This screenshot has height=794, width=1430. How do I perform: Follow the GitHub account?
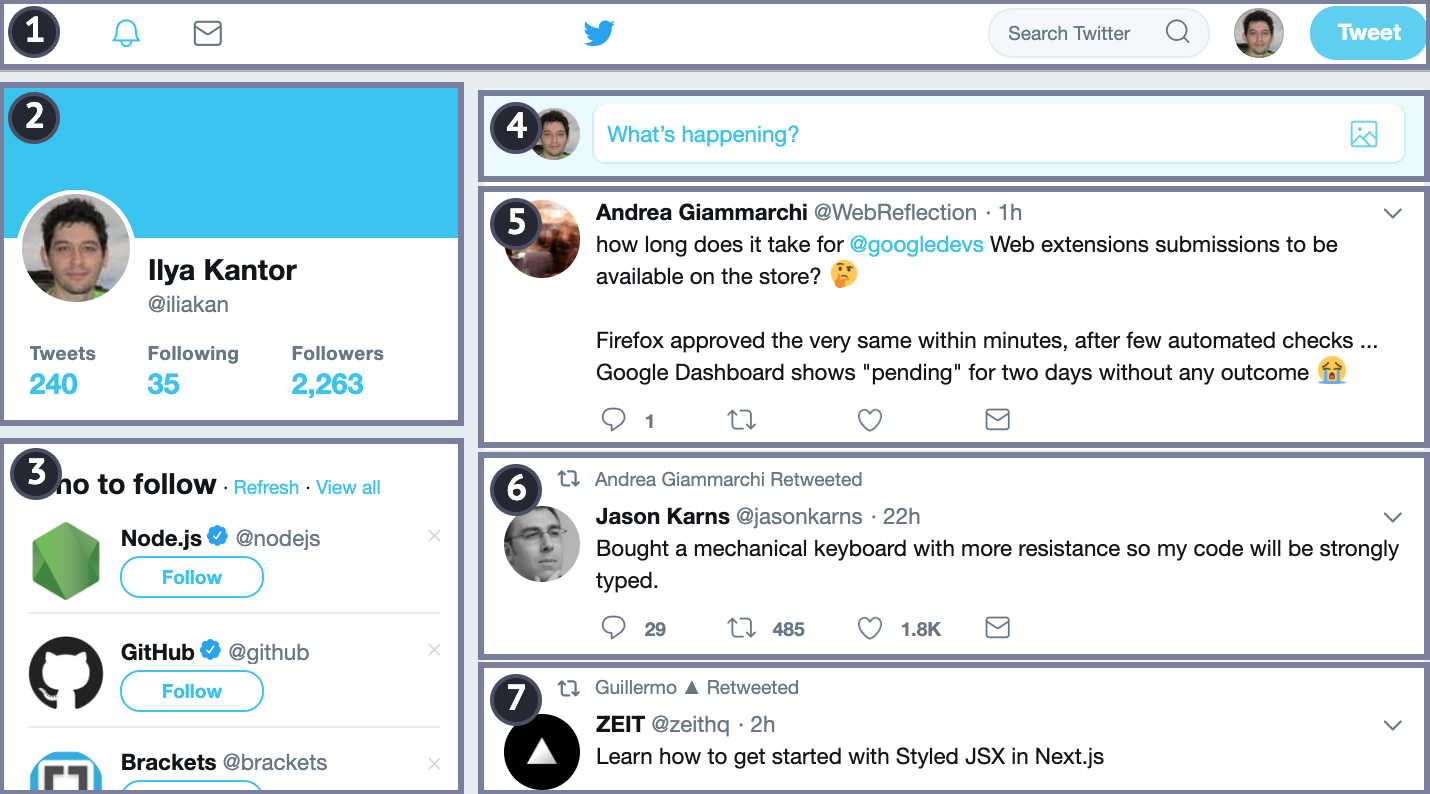191,691
